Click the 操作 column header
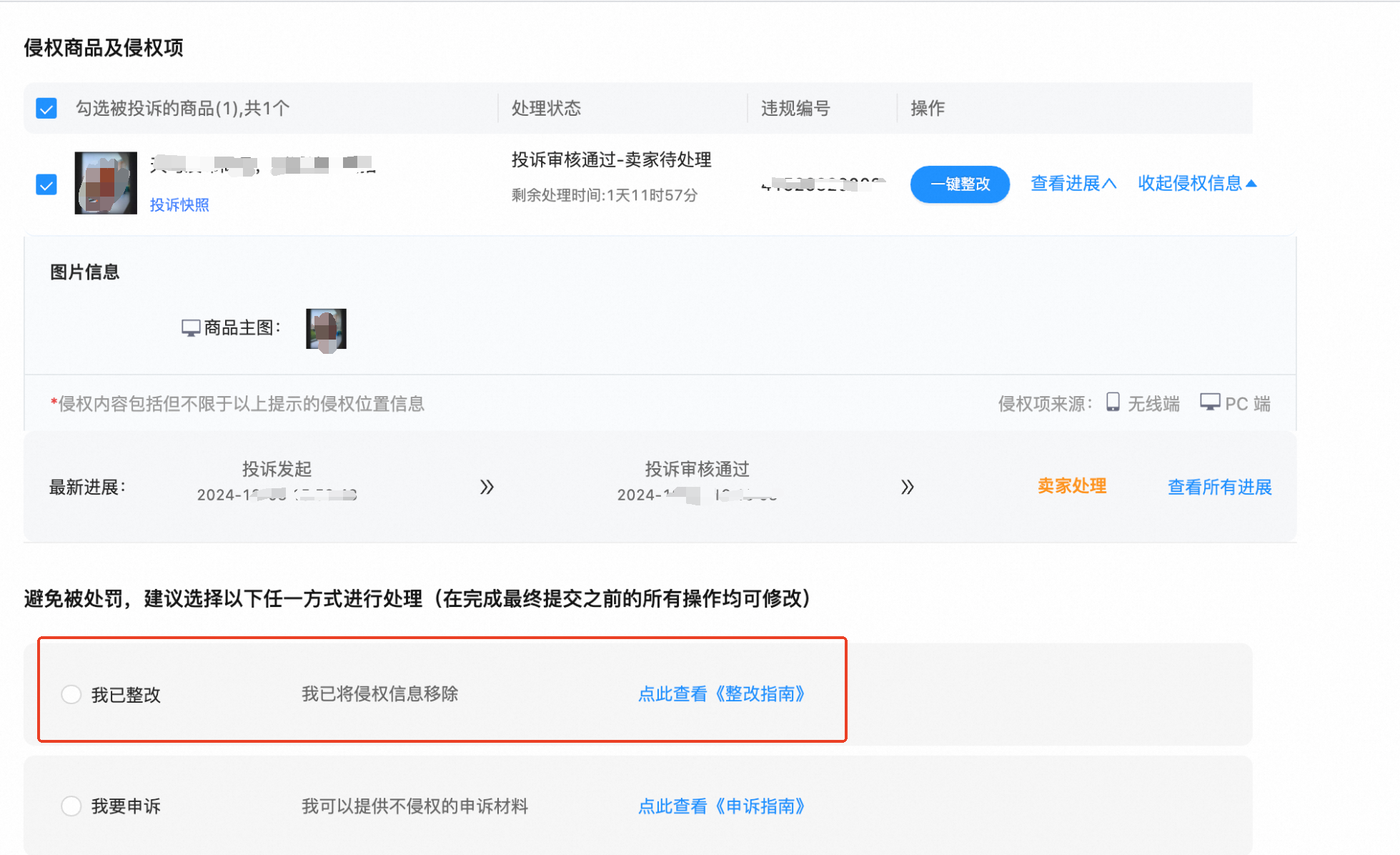 (x=928, y=108)
